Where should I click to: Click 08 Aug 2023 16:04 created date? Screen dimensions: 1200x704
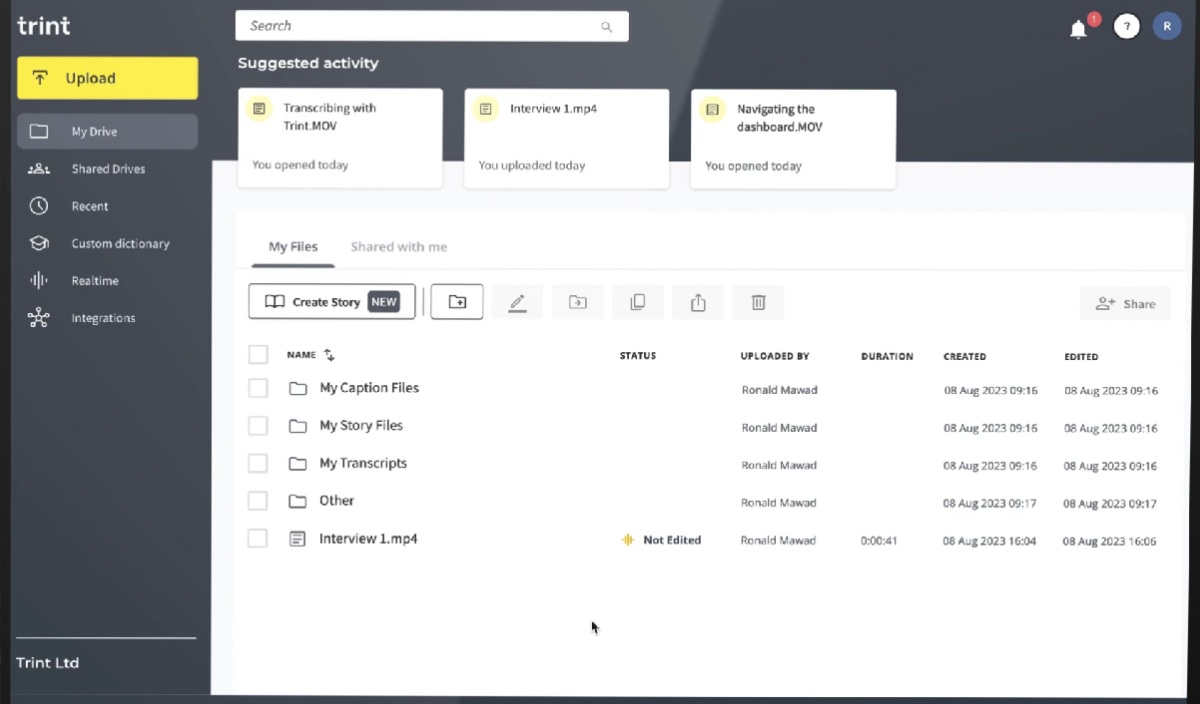[x=990, y=541]
